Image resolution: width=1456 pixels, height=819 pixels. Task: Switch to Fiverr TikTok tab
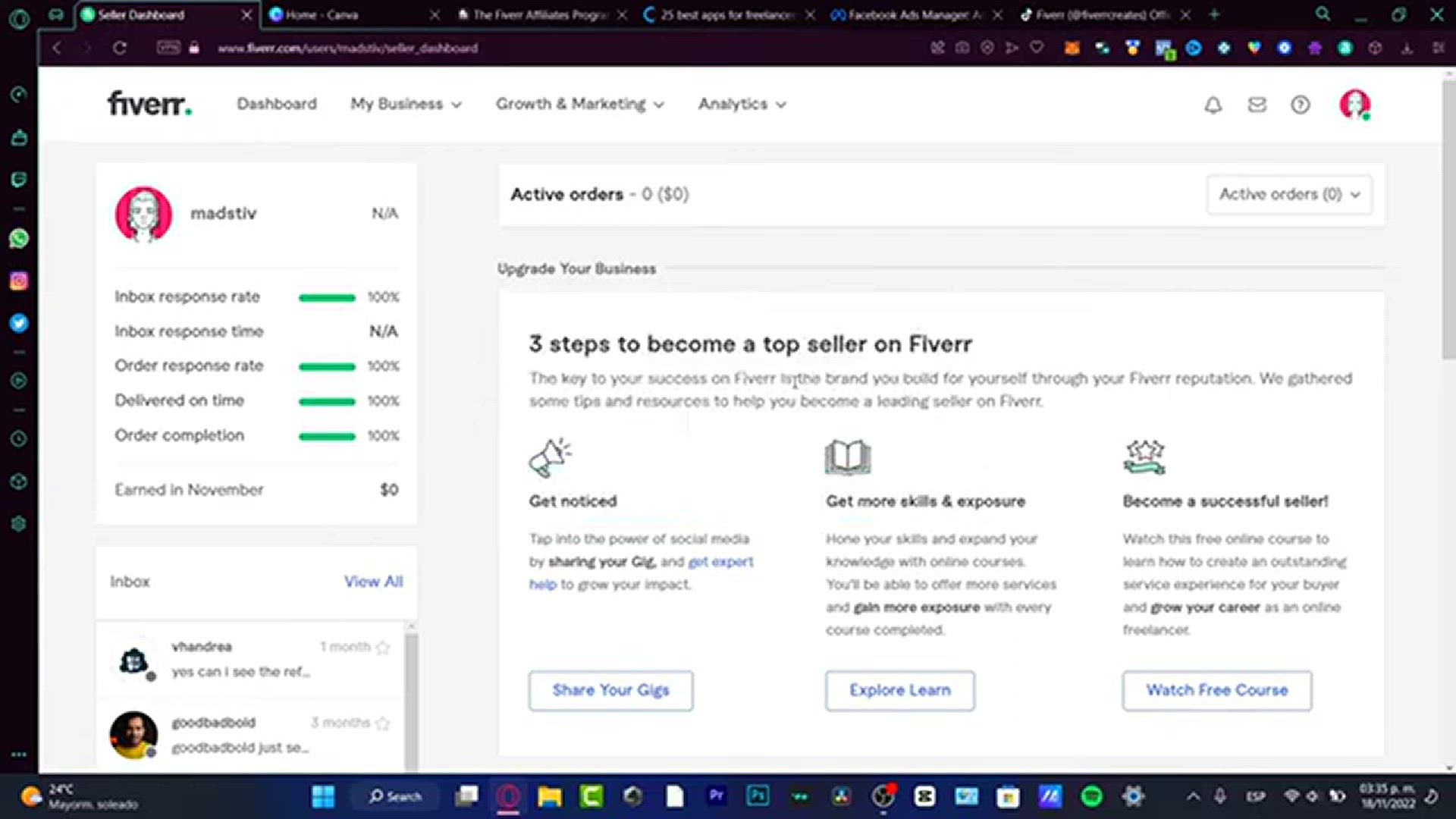(x=1103, y=14)
